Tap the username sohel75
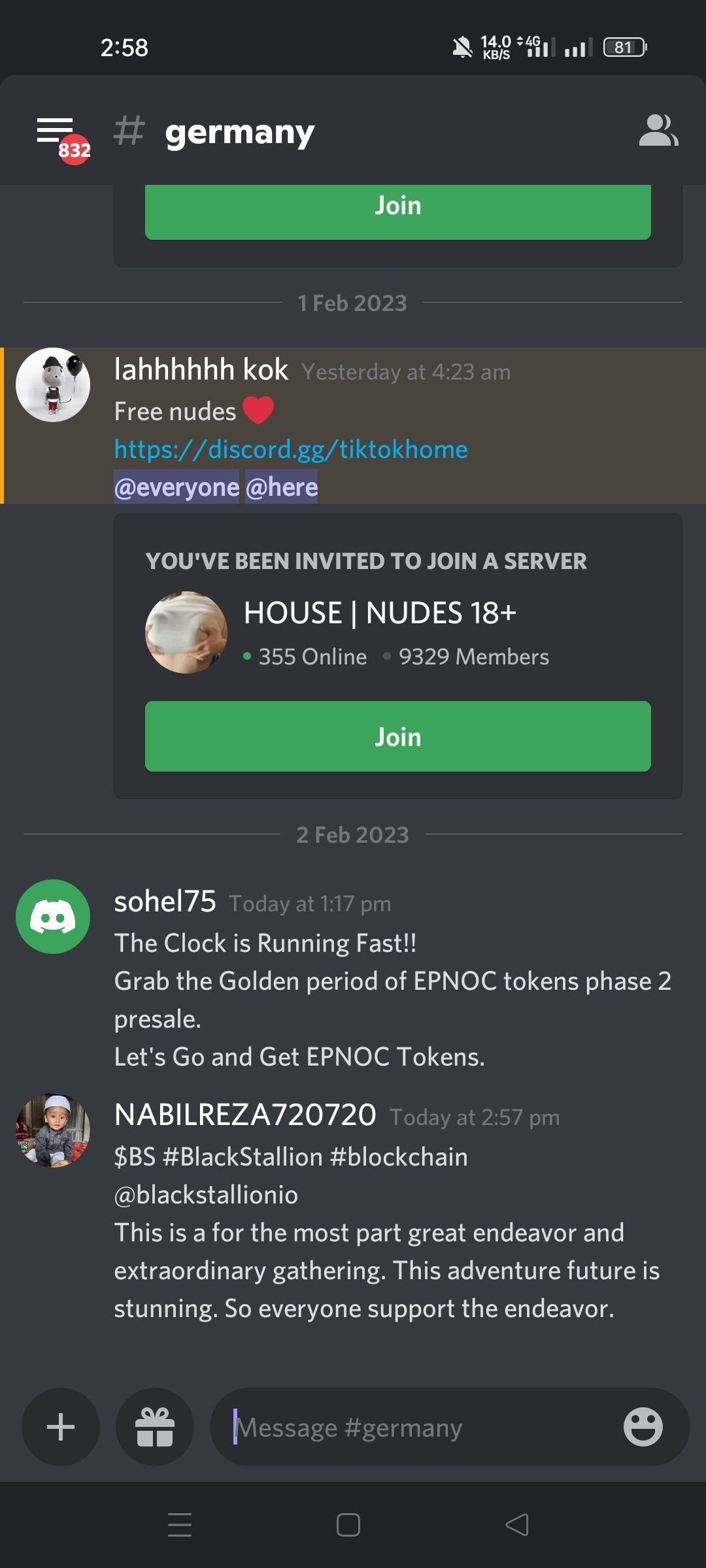This screenshot has width=706, height=1568. click(x=165, y=902)
